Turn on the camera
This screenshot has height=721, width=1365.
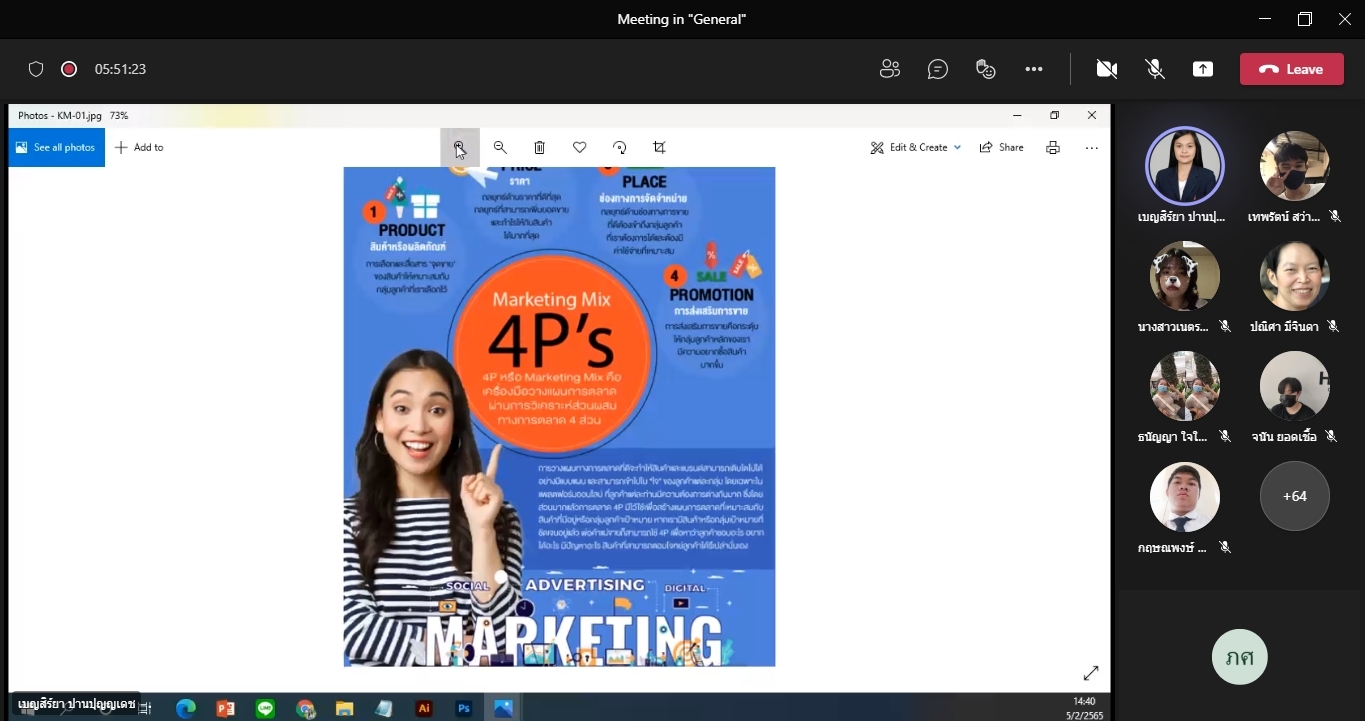point(1106,69)
